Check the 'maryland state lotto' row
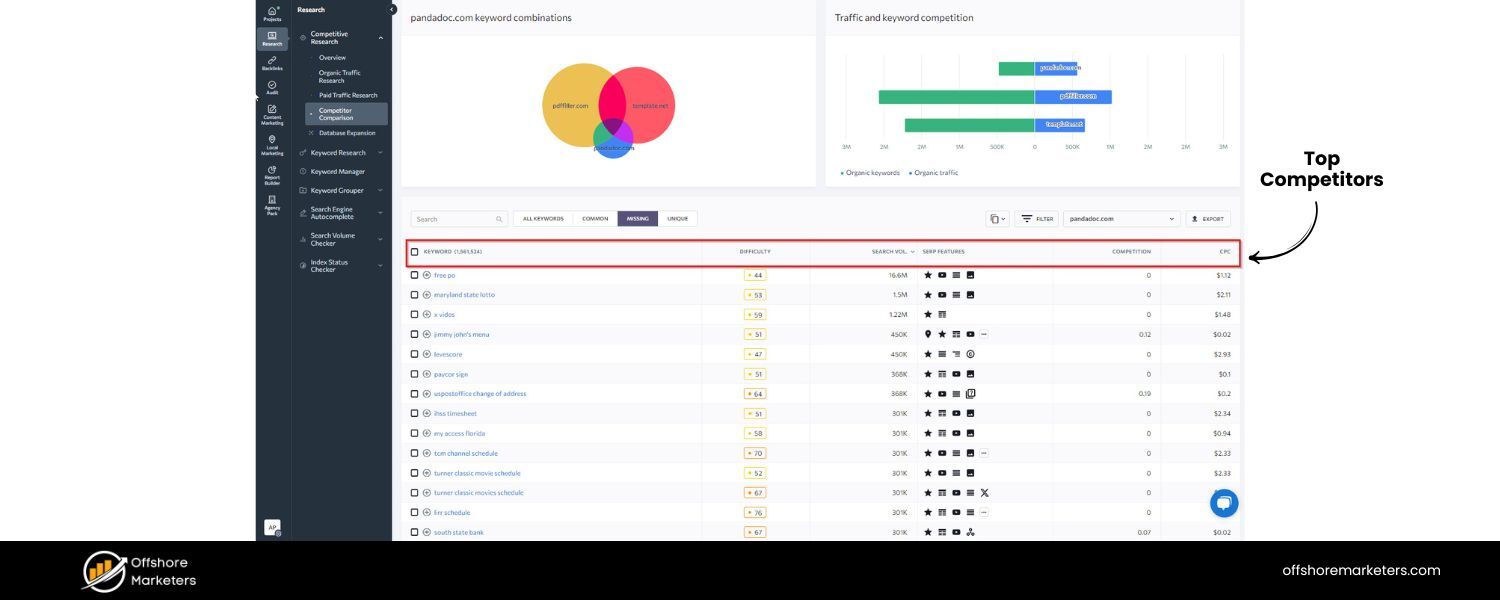Image resolution: width=1500 pixels, height=600 pixels. pyautogui.click(x=414, y=294)
